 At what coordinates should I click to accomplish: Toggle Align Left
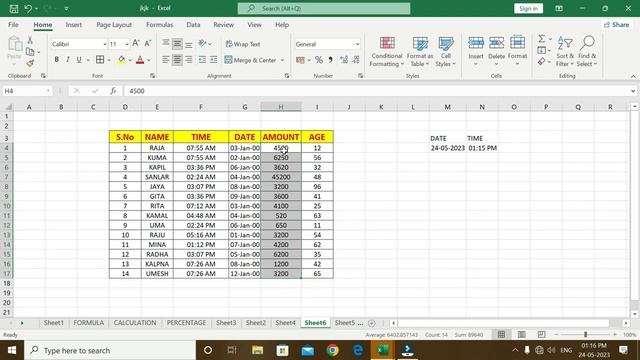[x=165, y=60]
